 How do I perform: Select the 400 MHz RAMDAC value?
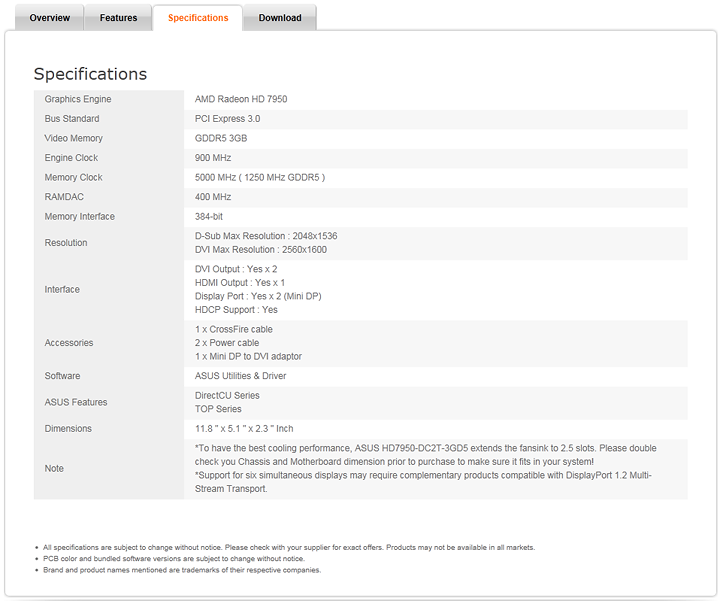pos(213,197)
